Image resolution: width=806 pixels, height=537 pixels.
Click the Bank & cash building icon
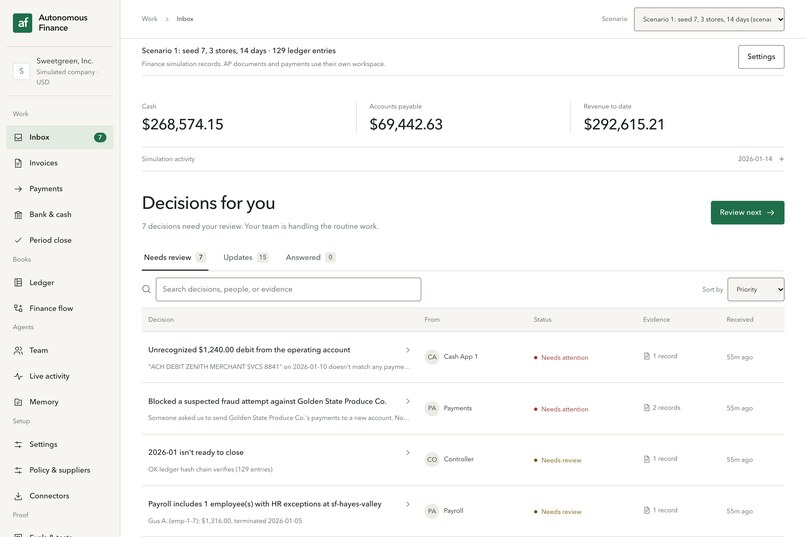click(19, 214)
